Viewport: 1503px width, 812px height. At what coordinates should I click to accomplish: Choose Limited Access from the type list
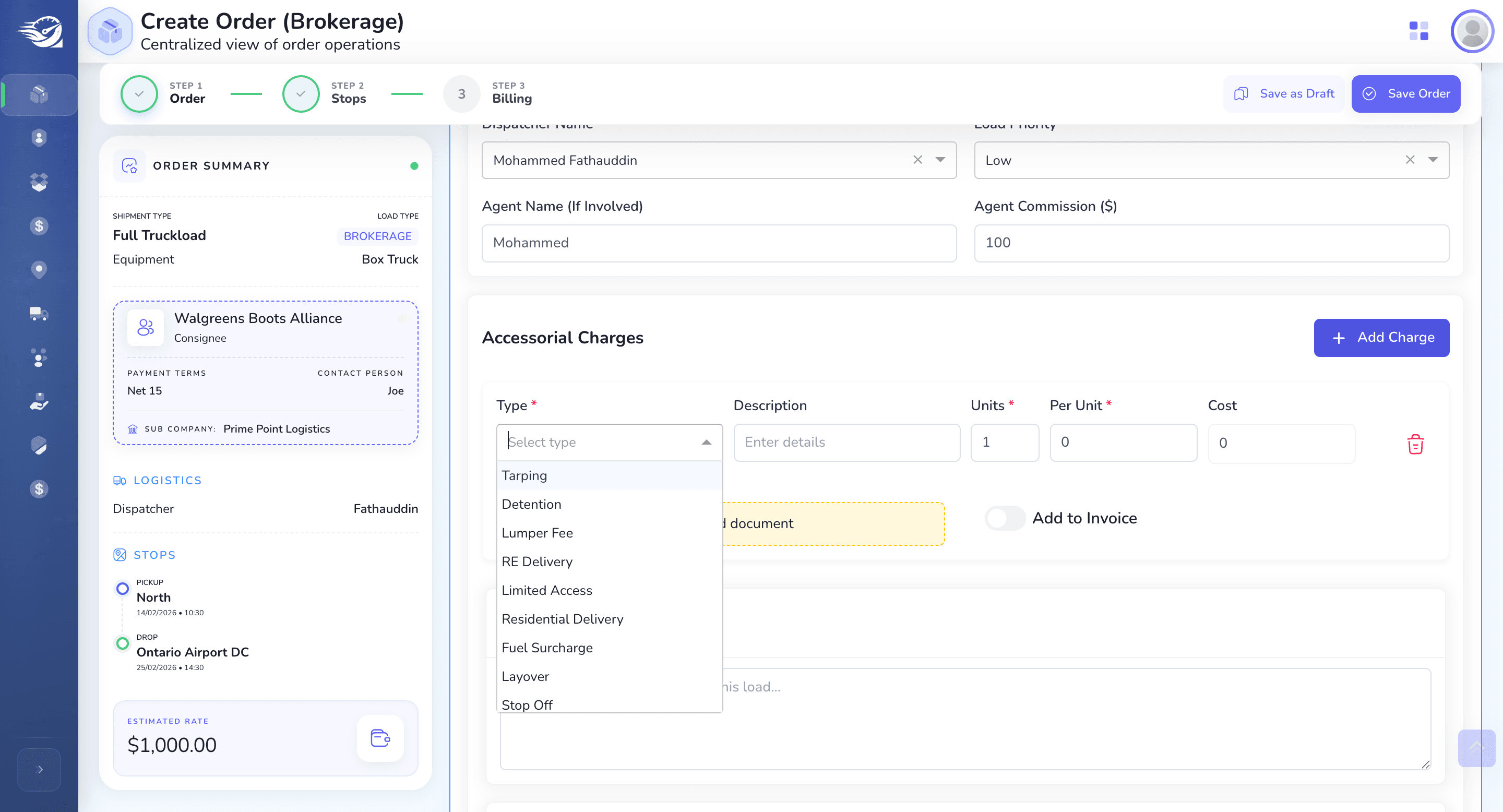point(609,590)
